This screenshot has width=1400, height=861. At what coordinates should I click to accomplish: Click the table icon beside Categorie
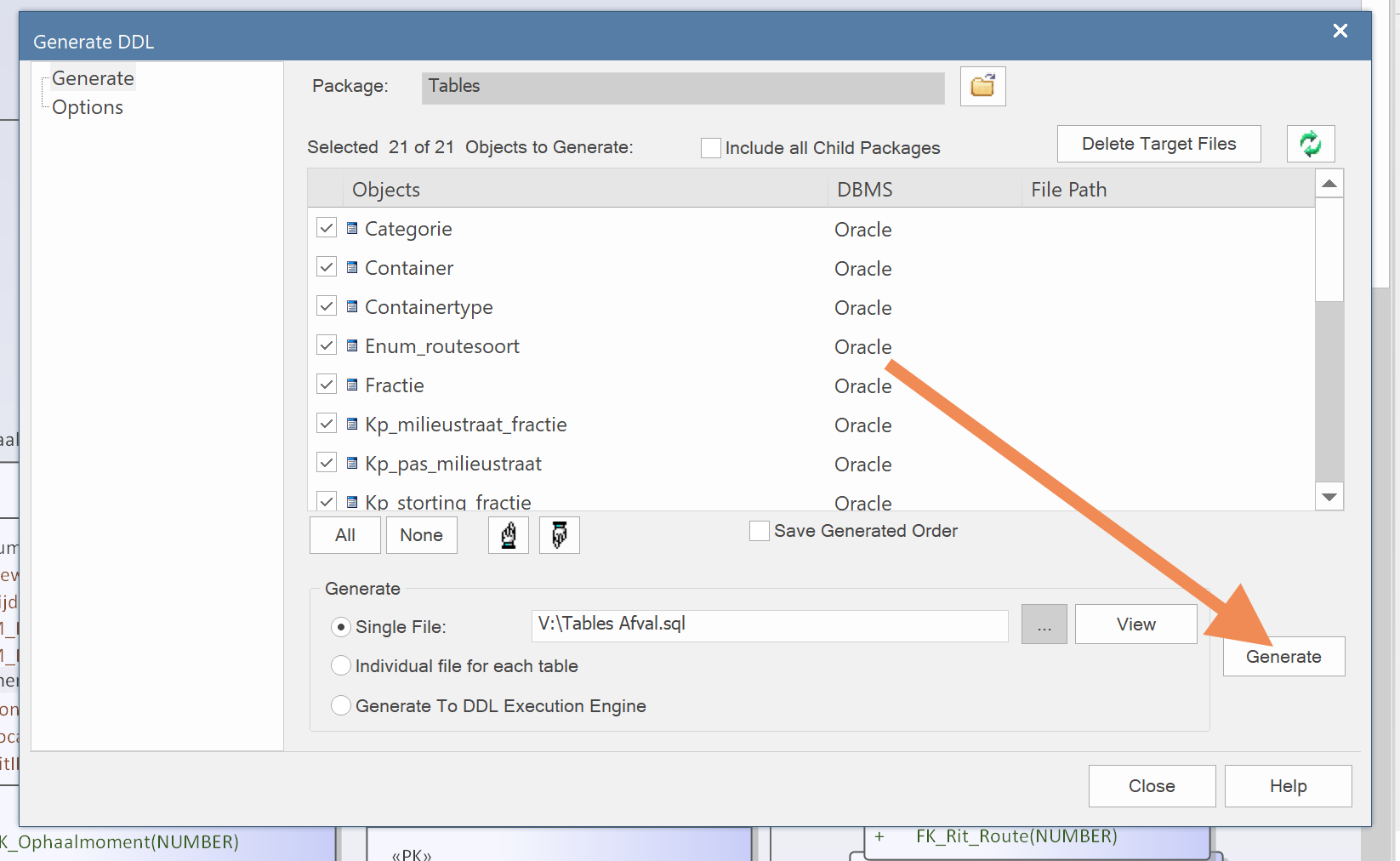[352, 228]
